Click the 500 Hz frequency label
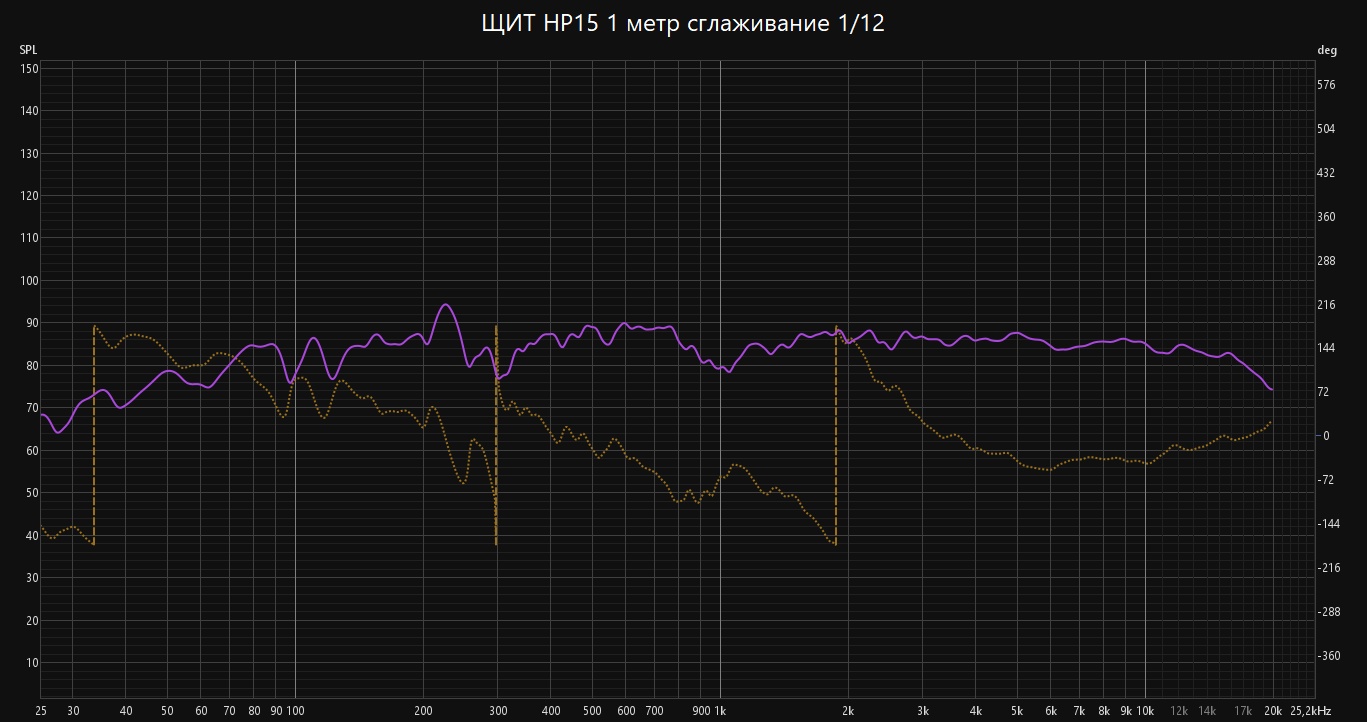 point(592,711)
